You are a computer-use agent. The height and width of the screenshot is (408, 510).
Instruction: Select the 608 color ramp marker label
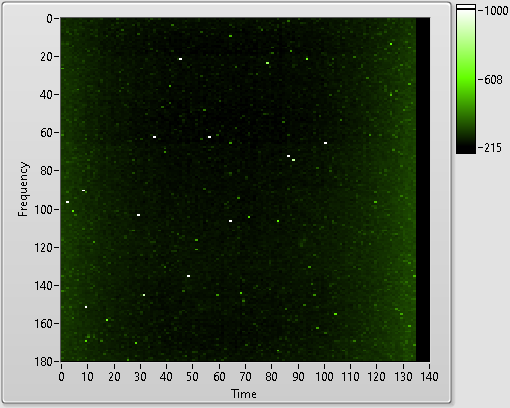(493, 80)
